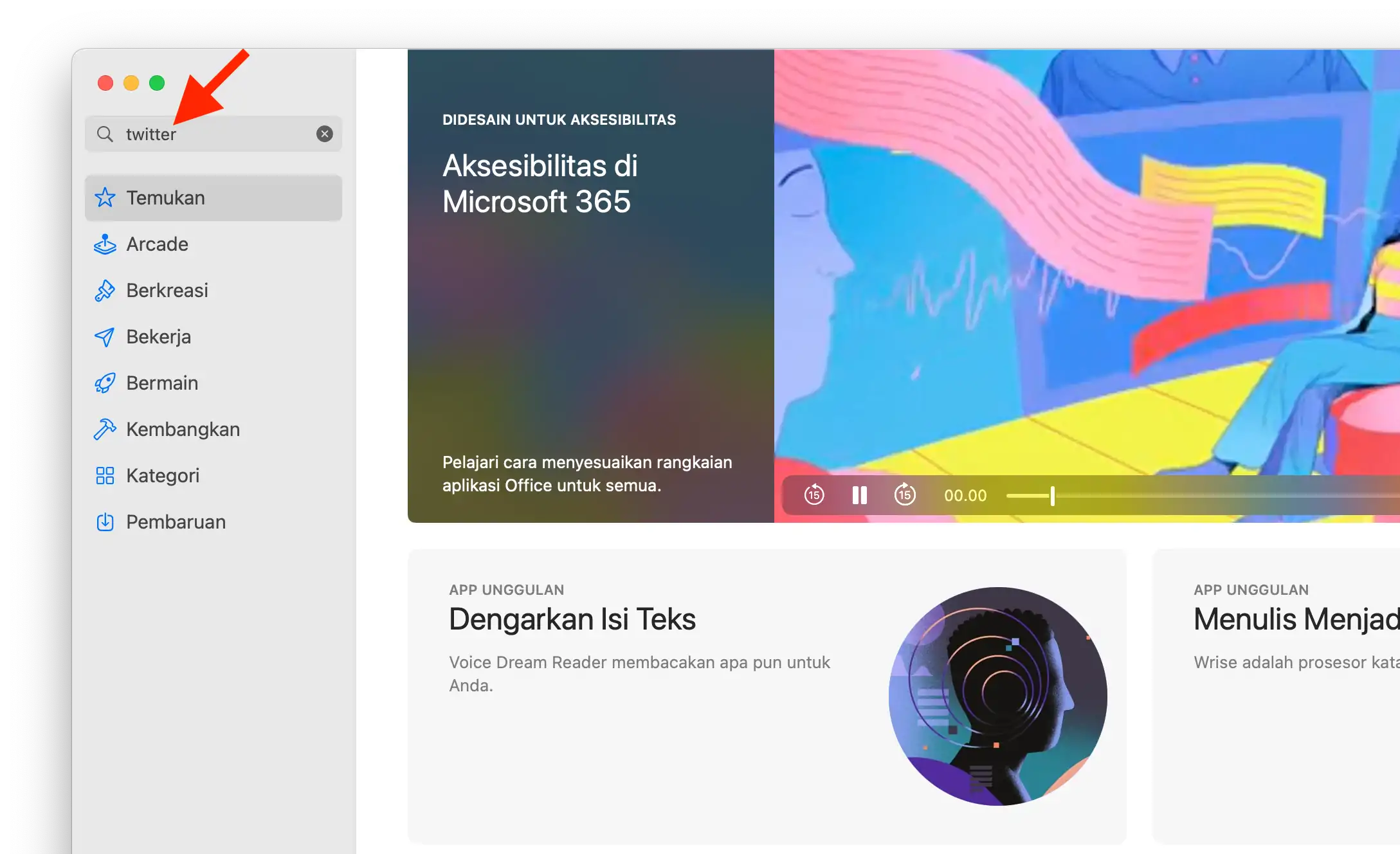Skip video forward 15 seconds
Image resolution: width=1400 pixels, height=854 pixels.
pos(905,495)
